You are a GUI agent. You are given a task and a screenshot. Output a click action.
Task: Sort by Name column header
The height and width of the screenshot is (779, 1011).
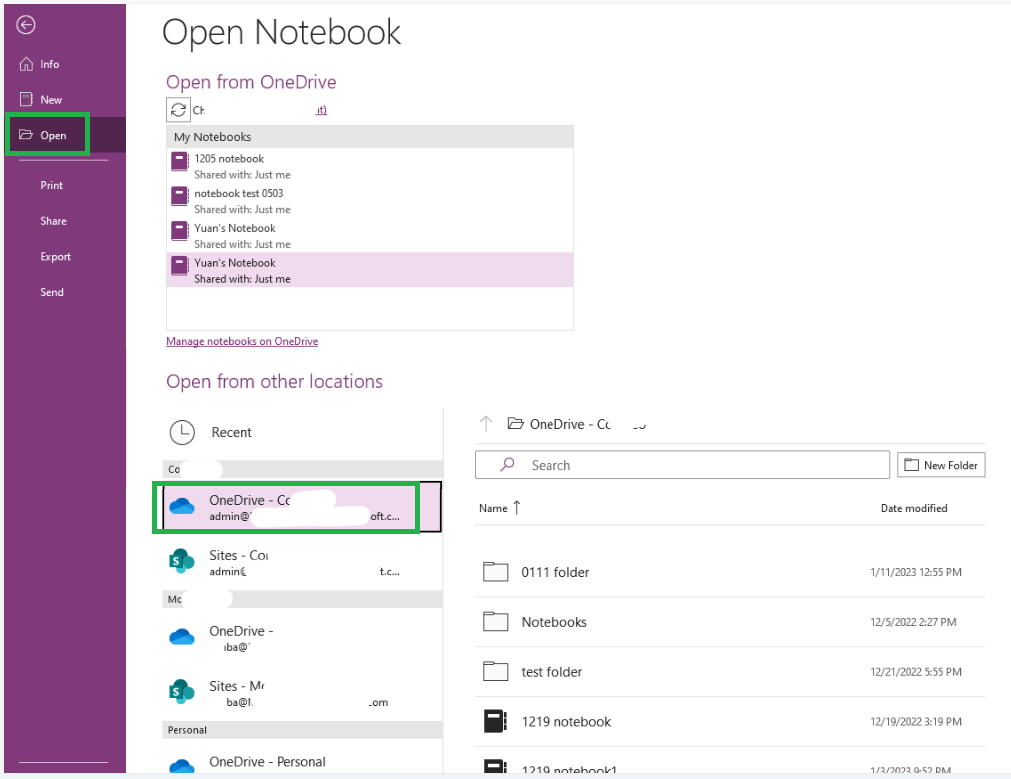click(x=500, y=508)
